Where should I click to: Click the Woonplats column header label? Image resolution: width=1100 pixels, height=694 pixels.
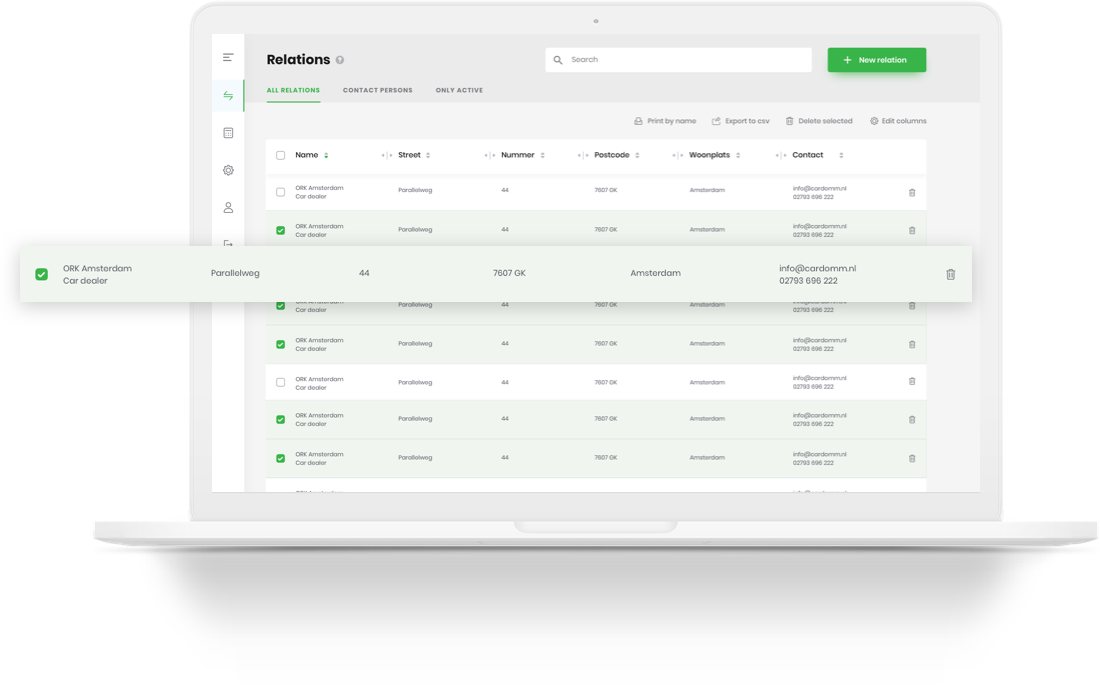(x=709, y=155)
